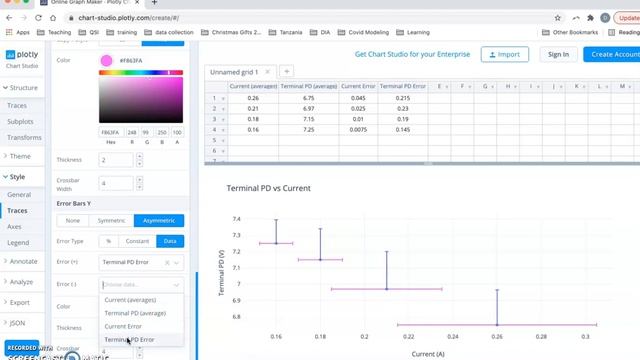Image resolution: width=640 pixels, height=360 pixels.
Task: Clear the Error (+) Terminal PD Error selection
Action: [167, 262]
